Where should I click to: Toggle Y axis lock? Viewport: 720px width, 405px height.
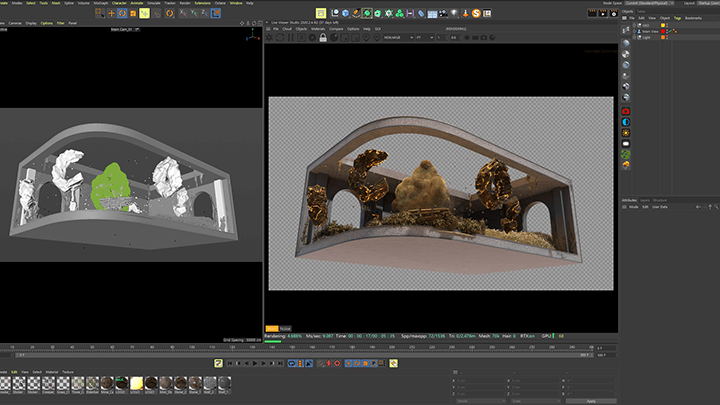coord(194,13)
